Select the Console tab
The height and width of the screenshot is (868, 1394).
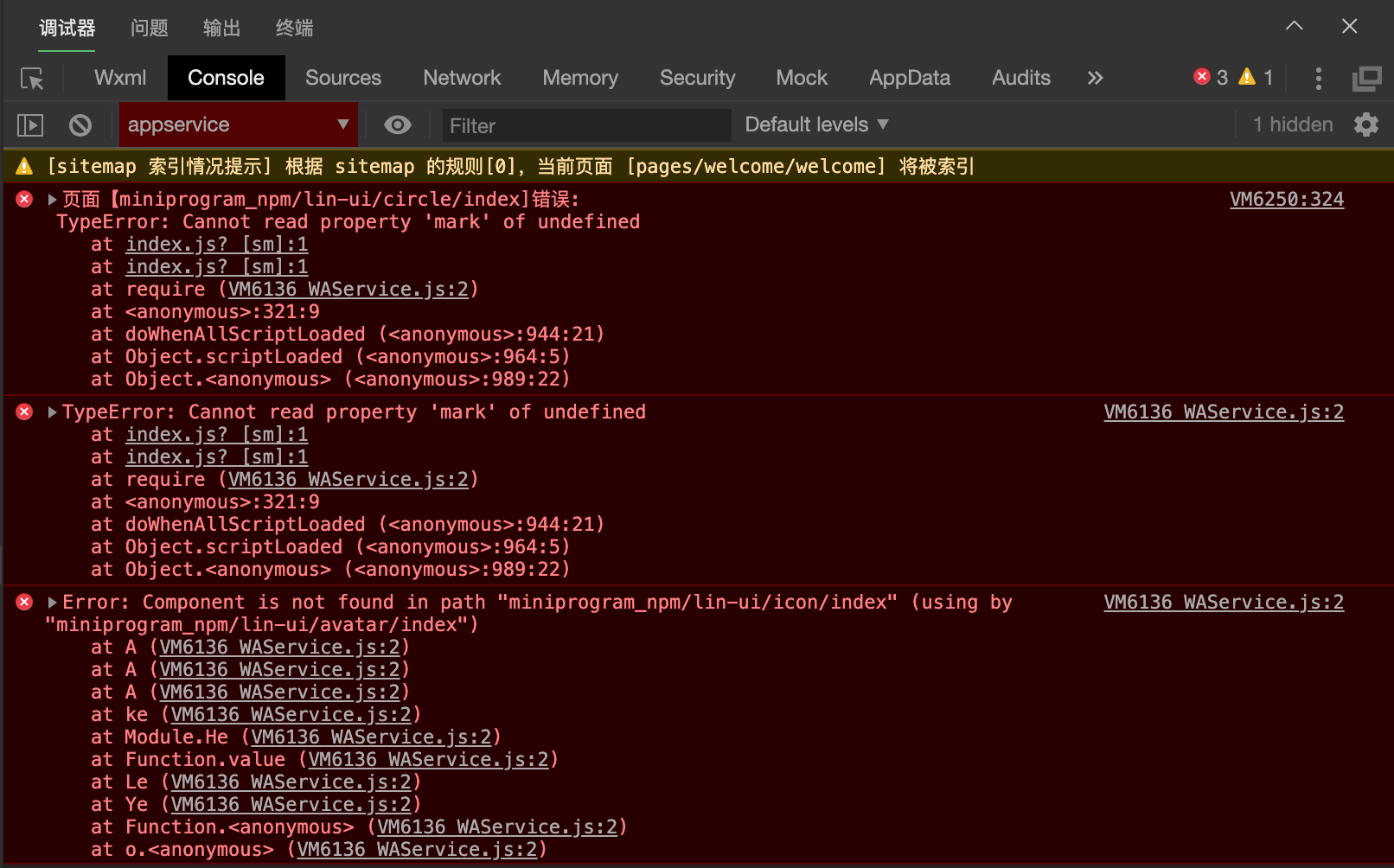pyautogui.click(x=226, y=78)
